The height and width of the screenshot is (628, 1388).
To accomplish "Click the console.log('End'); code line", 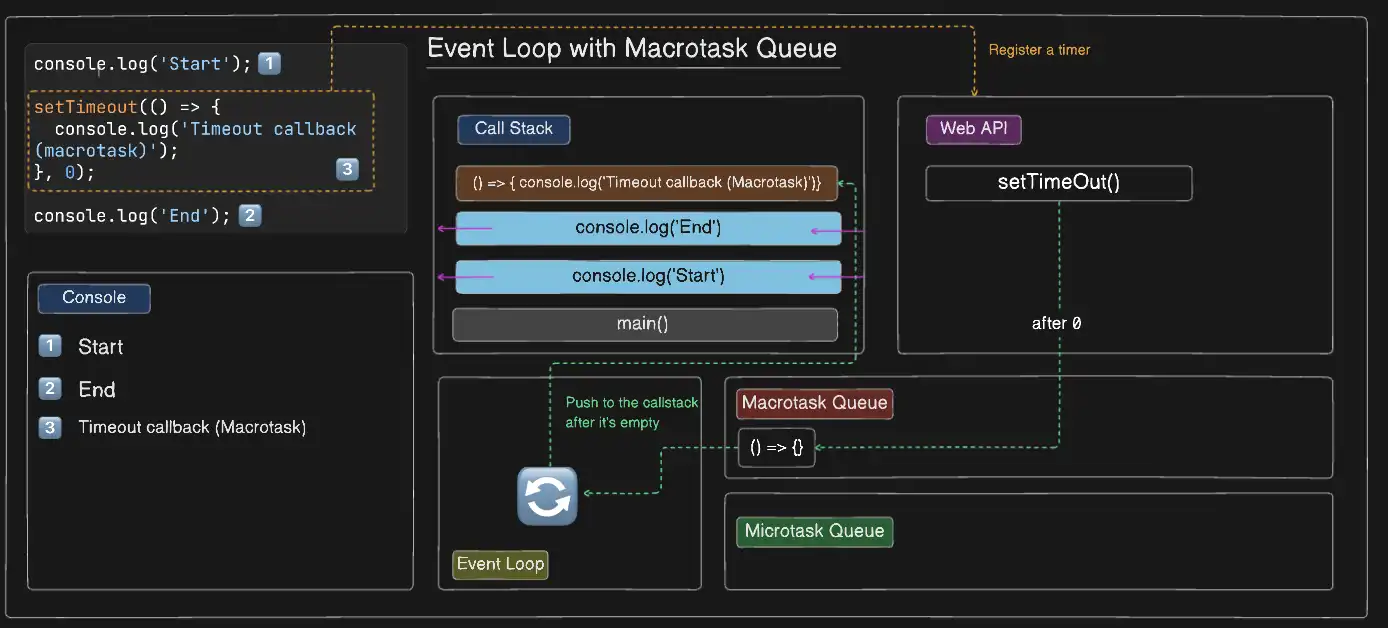I will point(132,215).
